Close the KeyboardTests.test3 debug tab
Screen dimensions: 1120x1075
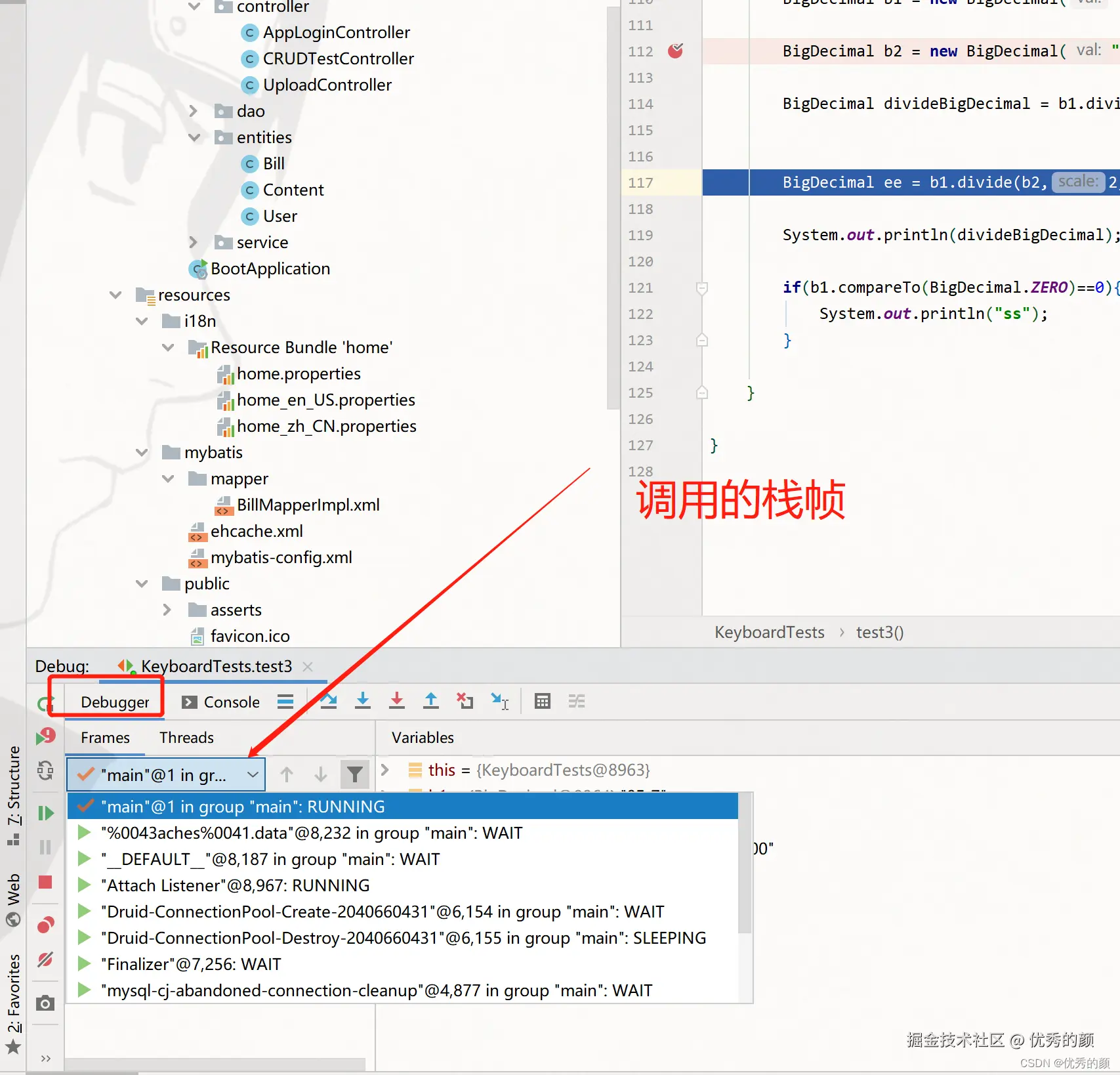[x=308, y=667]
